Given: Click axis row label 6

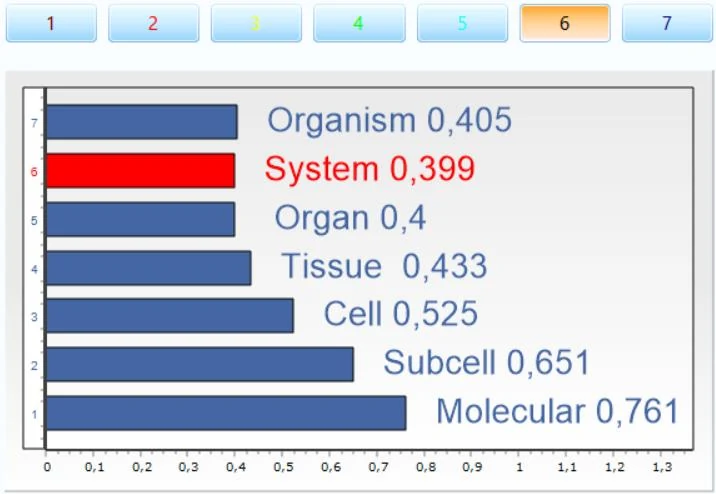Looking at the screenshot, I should (x=34, y=172).
